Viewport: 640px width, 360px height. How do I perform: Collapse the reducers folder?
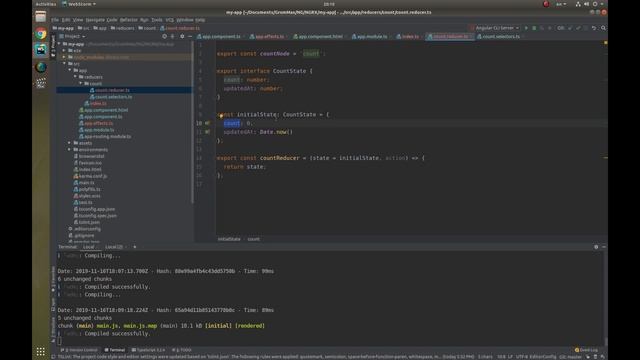coord(75,77)
